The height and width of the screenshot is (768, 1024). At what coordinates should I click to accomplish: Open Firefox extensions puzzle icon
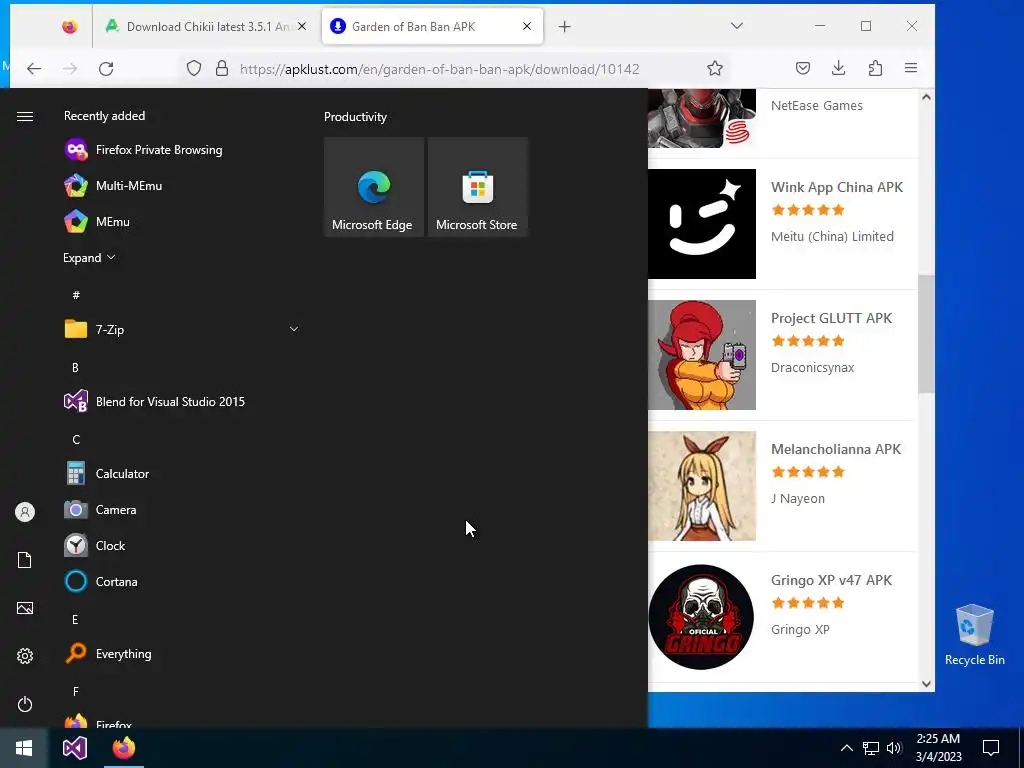pos(875,68)
